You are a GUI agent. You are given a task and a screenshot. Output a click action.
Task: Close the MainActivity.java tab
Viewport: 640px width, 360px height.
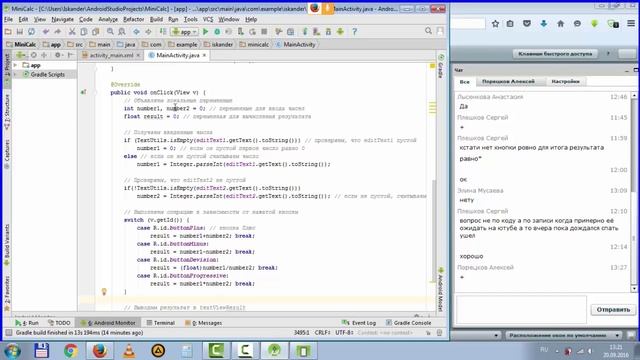tap(204, 55)
